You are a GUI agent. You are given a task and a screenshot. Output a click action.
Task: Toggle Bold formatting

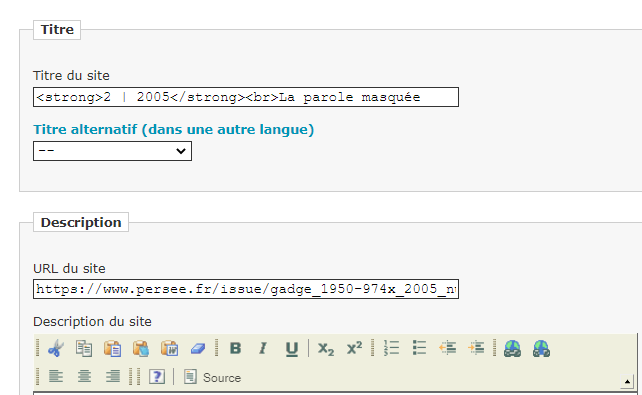(x=235, y=348)
